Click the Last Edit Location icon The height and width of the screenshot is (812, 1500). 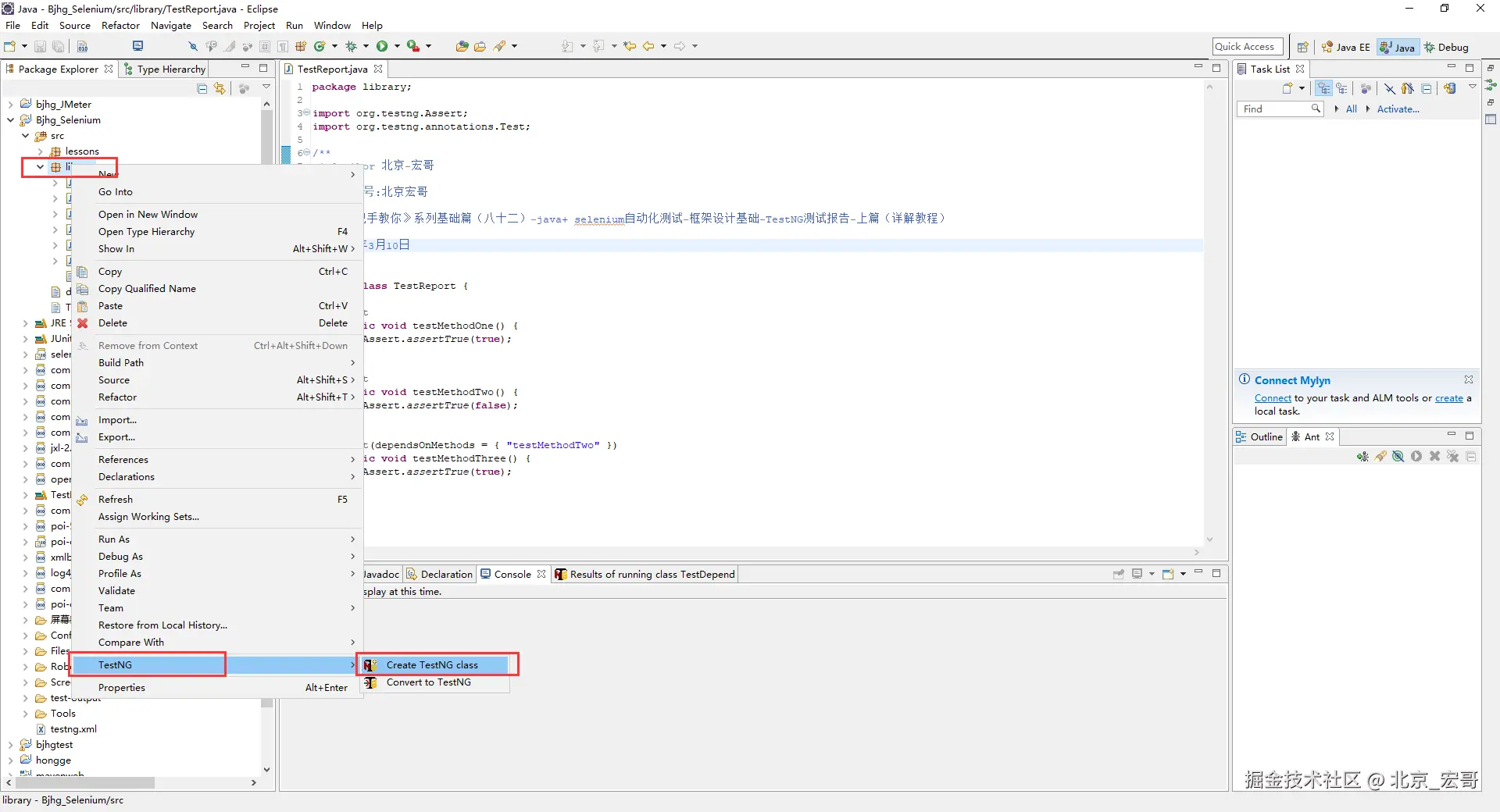coord(630,47)
